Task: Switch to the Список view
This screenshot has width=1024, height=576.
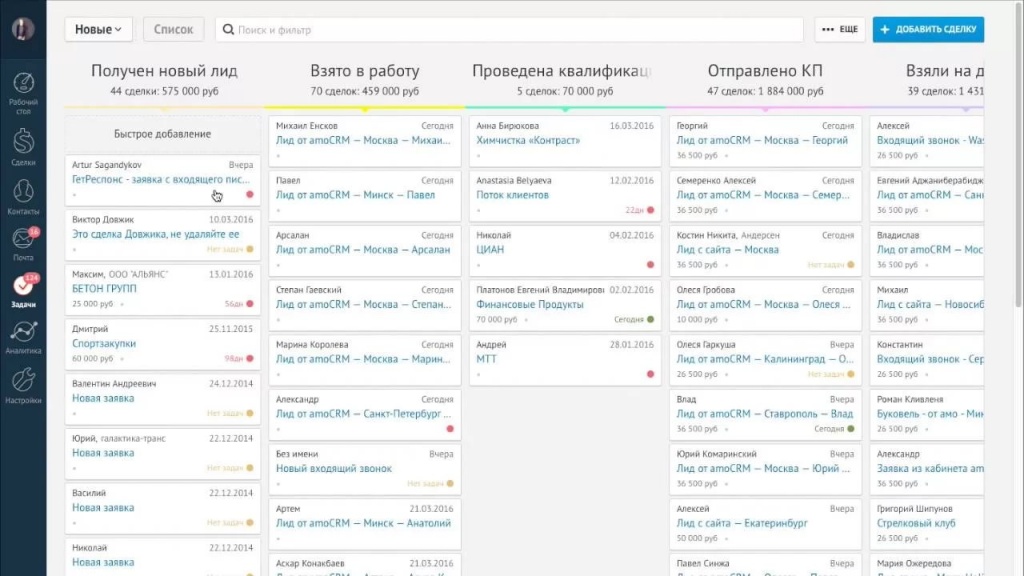Action: [x=173, y=29]
